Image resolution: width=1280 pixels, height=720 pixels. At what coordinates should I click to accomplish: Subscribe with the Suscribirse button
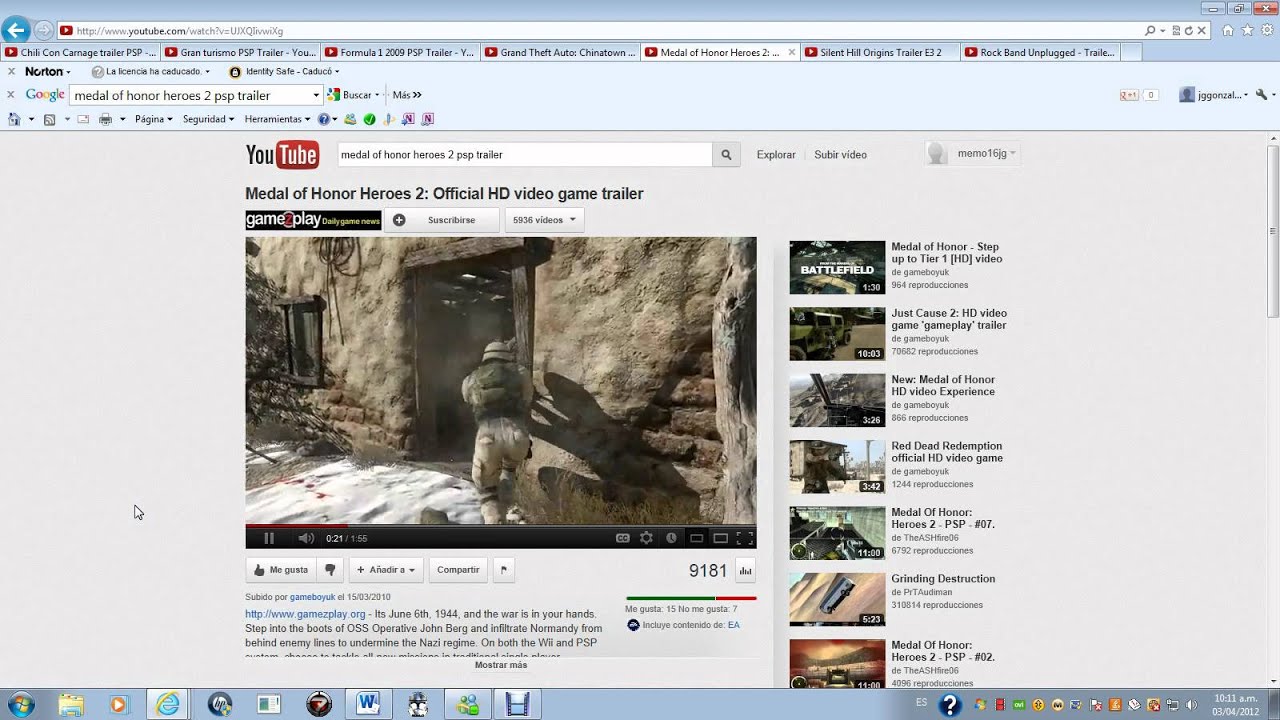(x=442, y=220)
